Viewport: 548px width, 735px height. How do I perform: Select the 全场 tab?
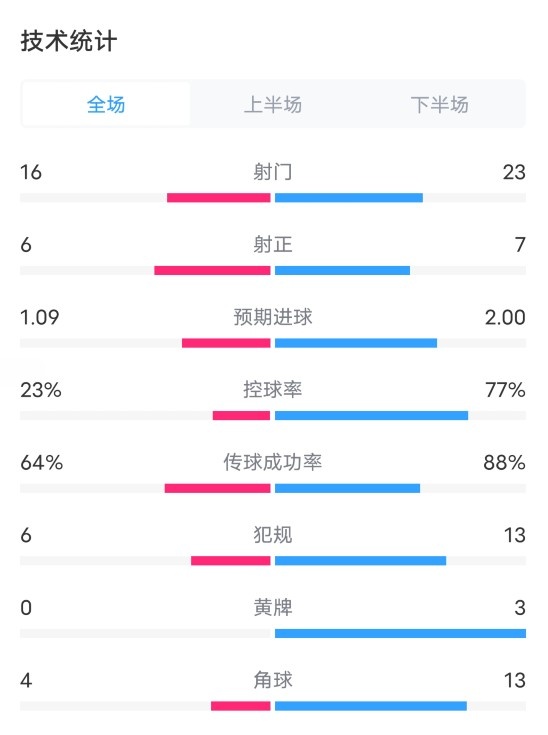(106, 104)
